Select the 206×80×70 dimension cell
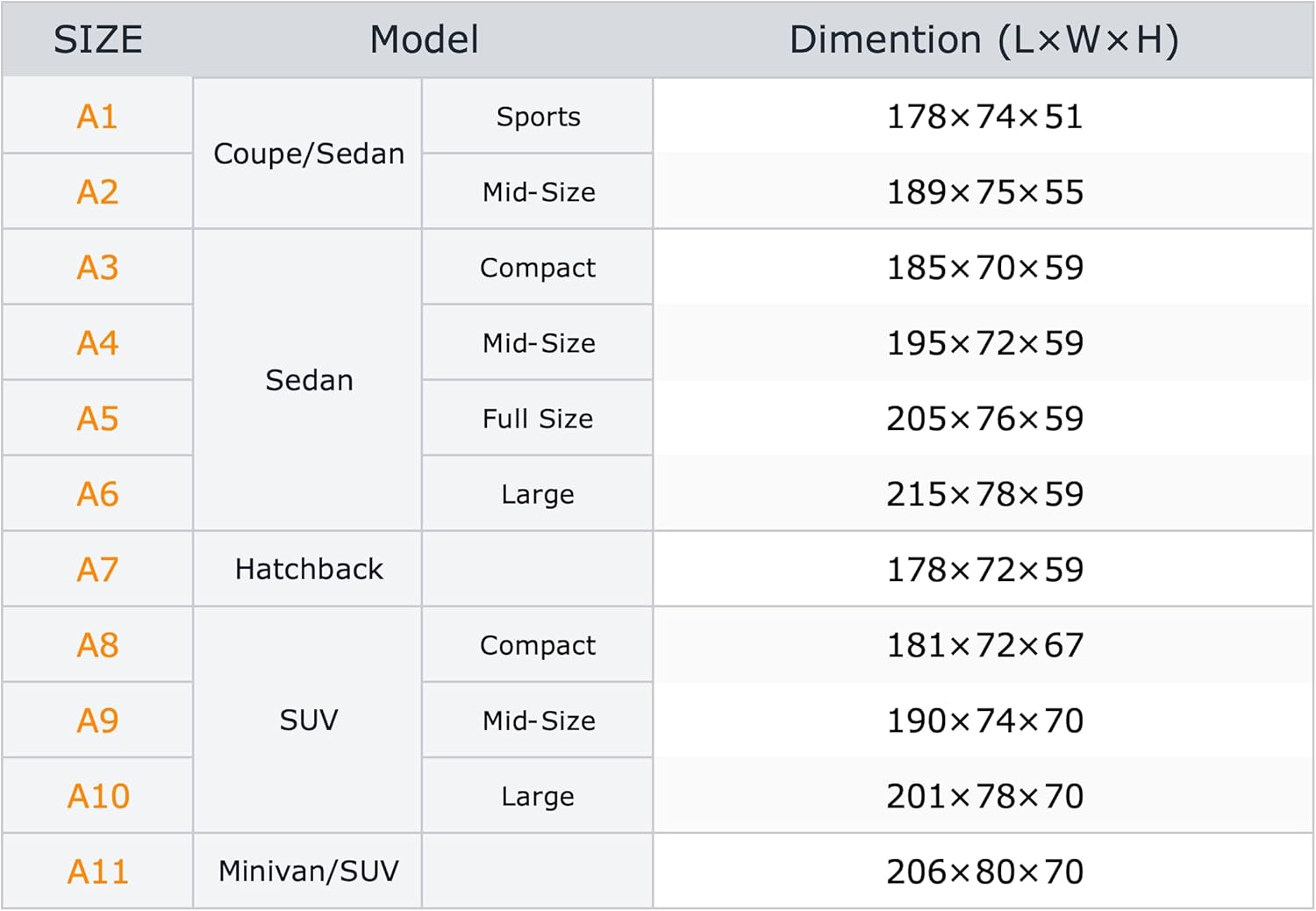 [984, 872]
